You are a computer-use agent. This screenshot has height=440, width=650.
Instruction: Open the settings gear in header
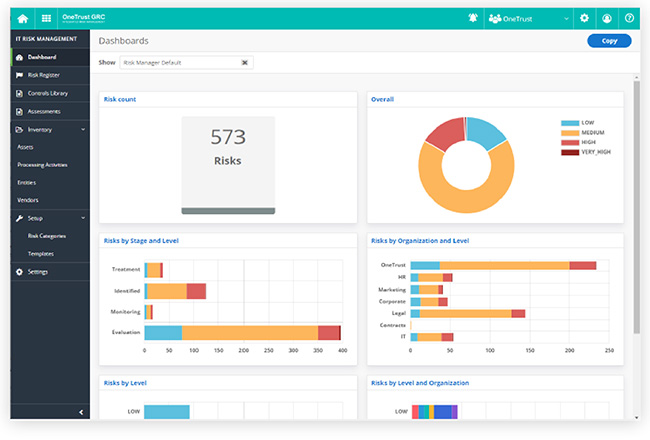584,18
